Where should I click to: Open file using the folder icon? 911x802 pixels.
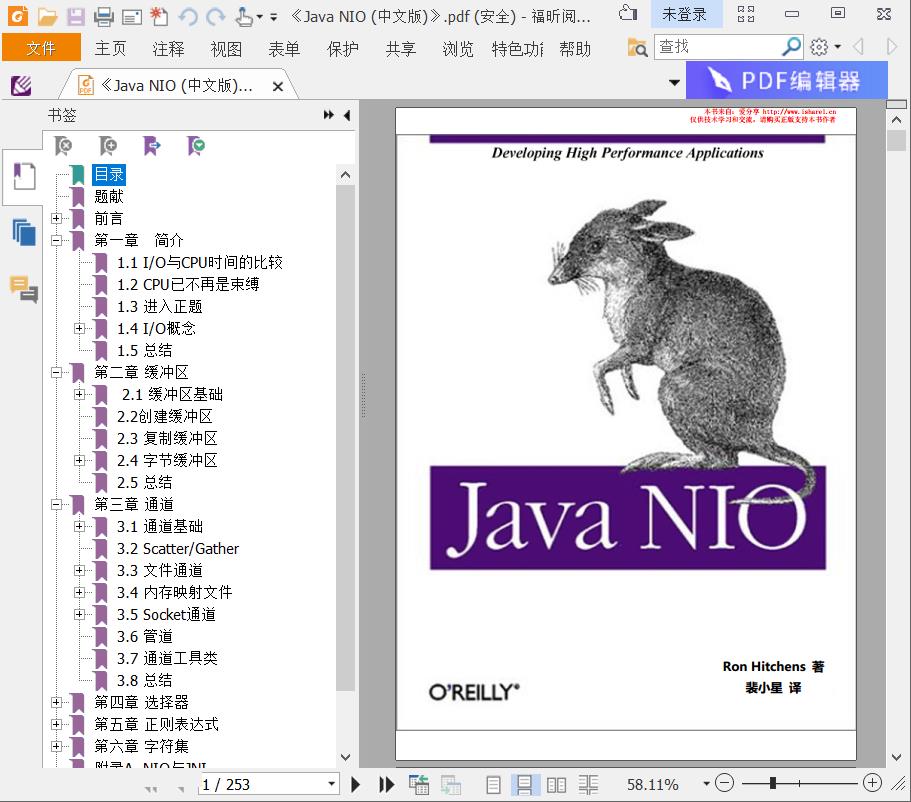point(47,16)
